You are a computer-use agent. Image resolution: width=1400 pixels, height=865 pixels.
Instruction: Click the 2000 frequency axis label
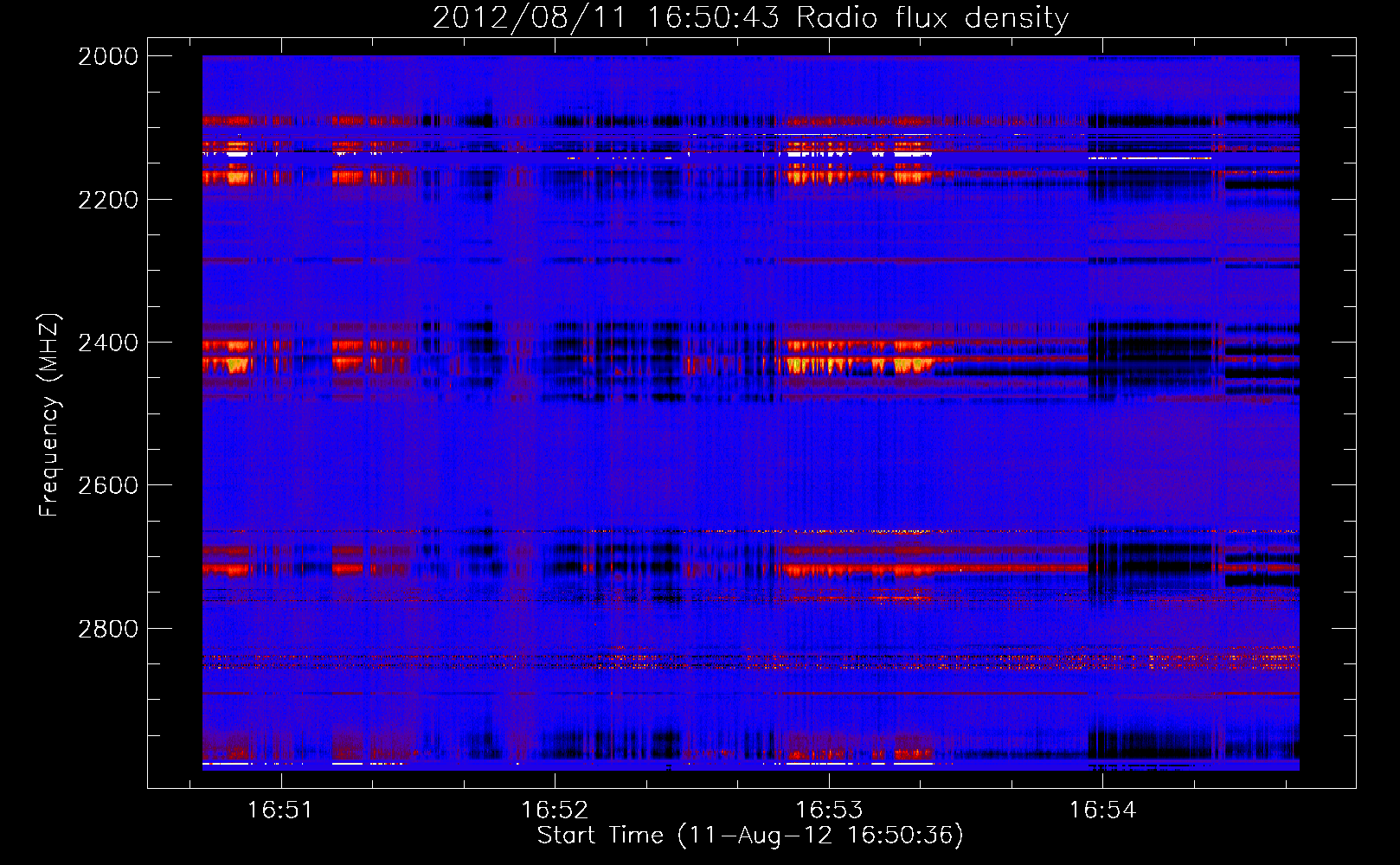tap(108, 56)
